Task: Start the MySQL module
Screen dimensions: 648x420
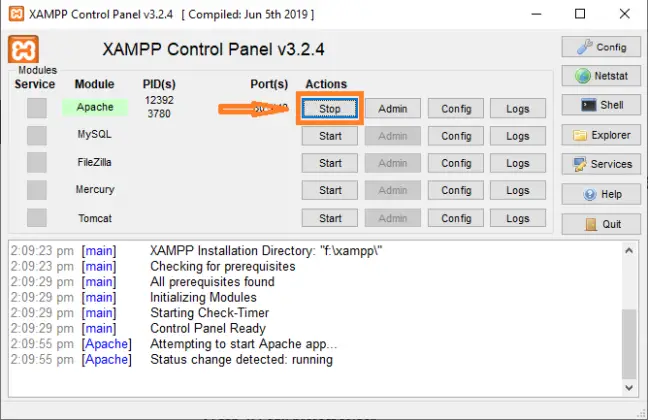Action: (x=330, y=136)
